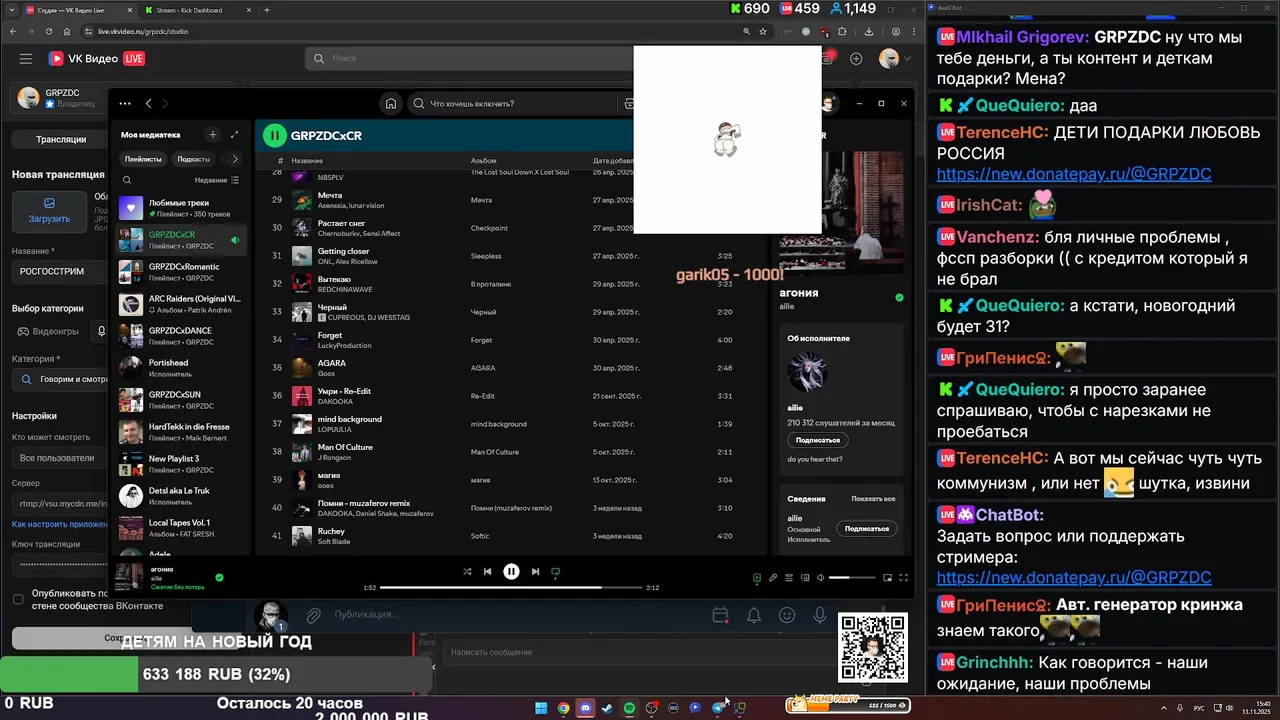The width and height of the screenshot is (1280, 720).
Task: Pause playback in the Spotify player bar
Action: (x=511, y=572)
